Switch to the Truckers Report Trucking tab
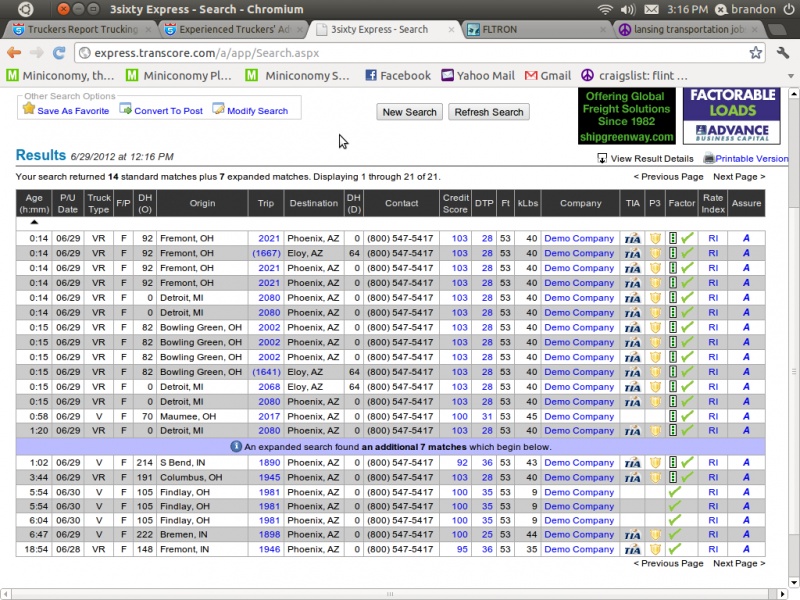800x600 pixels. [83, 30]
